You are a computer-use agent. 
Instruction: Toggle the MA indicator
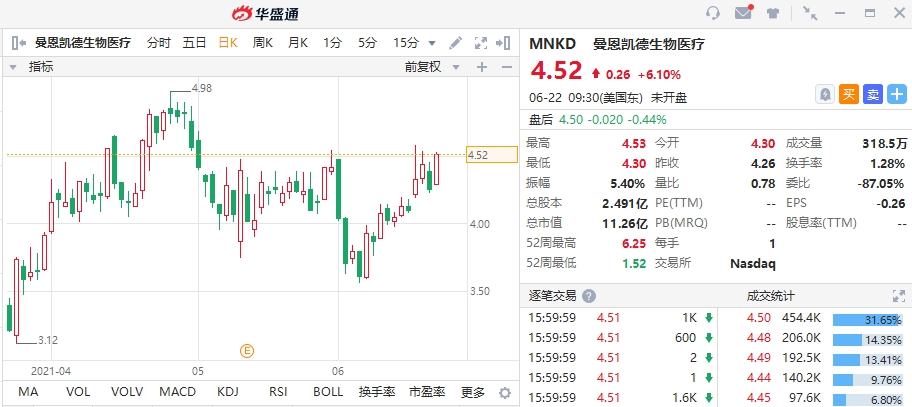28,392
